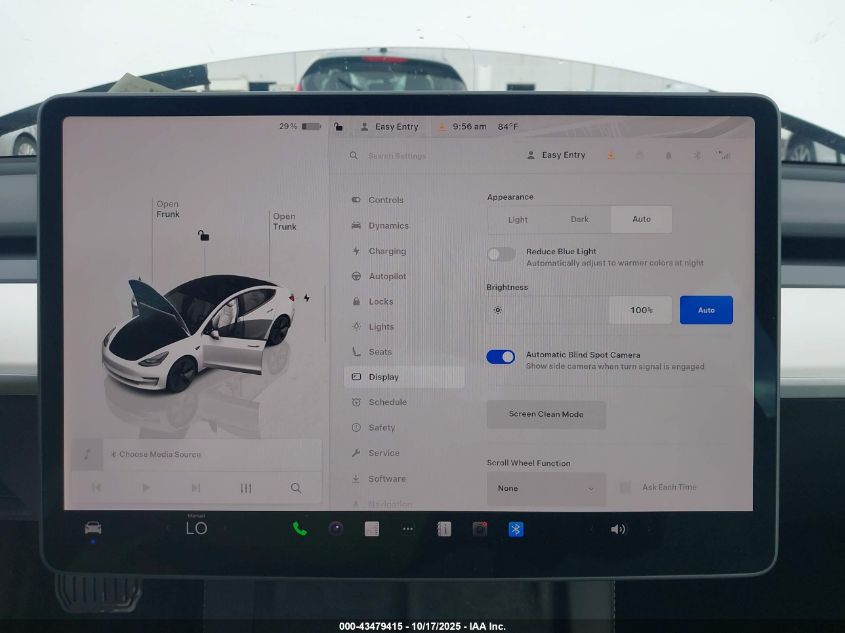This screenshot has height=633, width=845.
Task: Open the Autopilot settings menu
Action: tap(386, 276)
